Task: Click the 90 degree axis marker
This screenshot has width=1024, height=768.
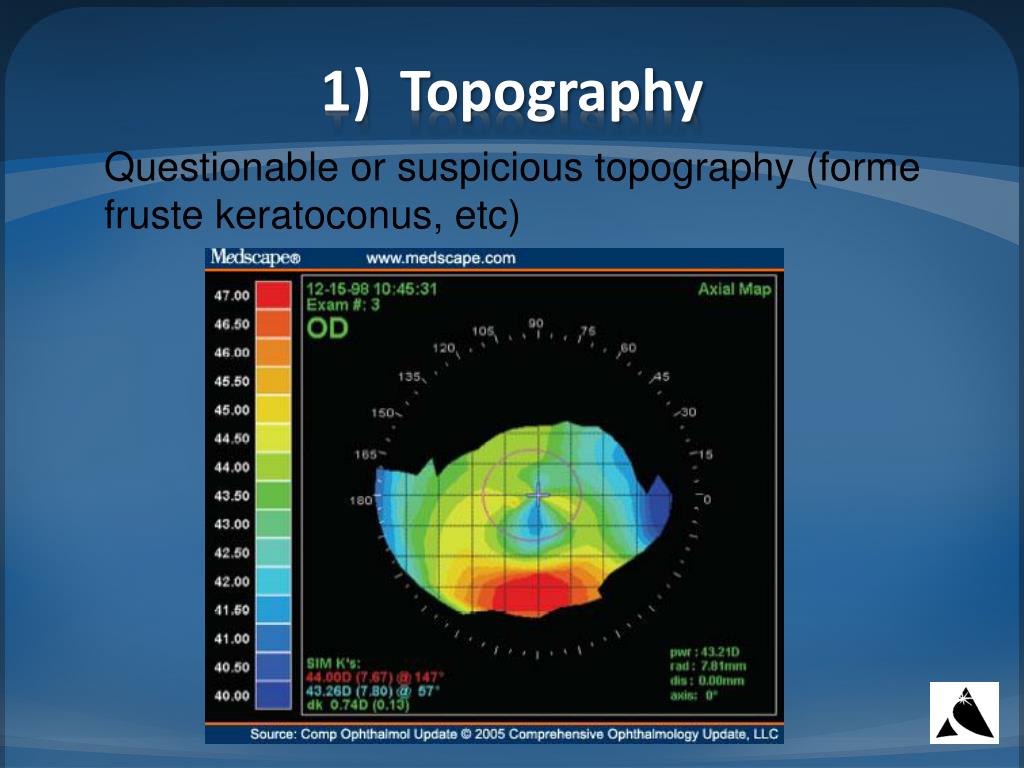Action: [x=536, y=323]
